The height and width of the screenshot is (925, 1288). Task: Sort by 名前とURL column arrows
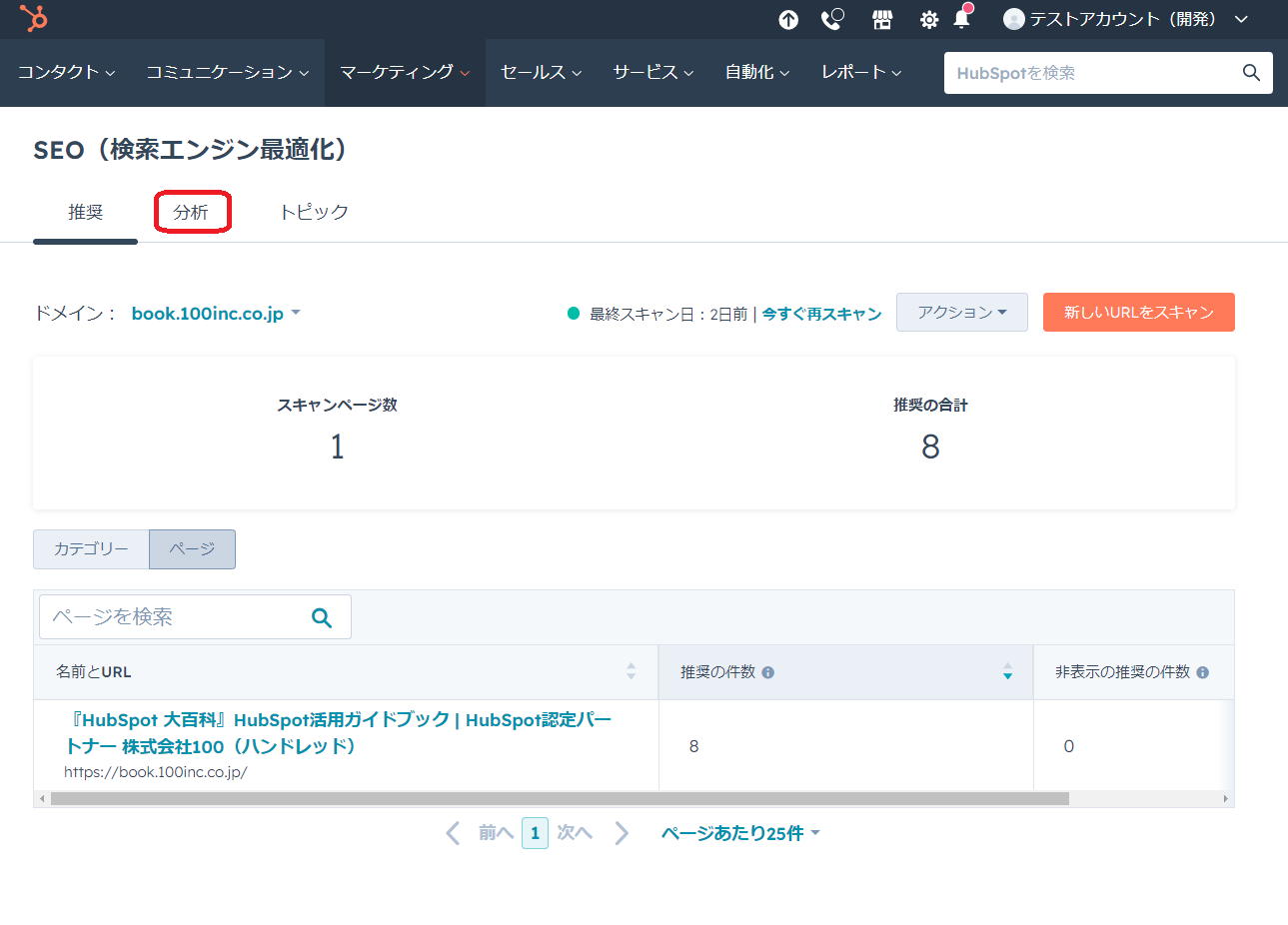pyautogui.click(x=632, y=671)
